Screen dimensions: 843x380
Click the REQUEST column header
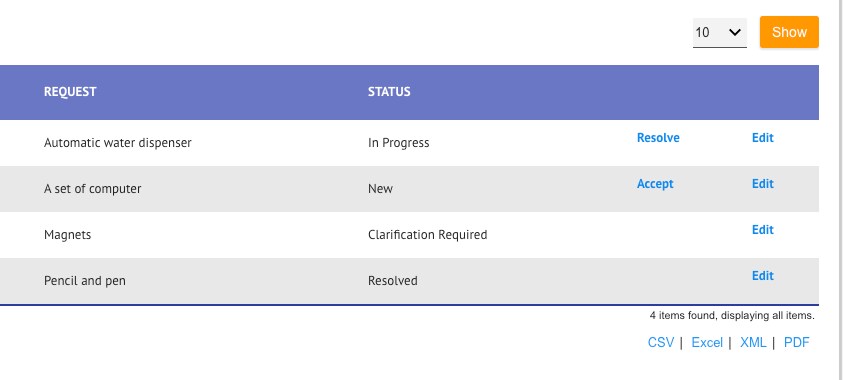(70, 92)
